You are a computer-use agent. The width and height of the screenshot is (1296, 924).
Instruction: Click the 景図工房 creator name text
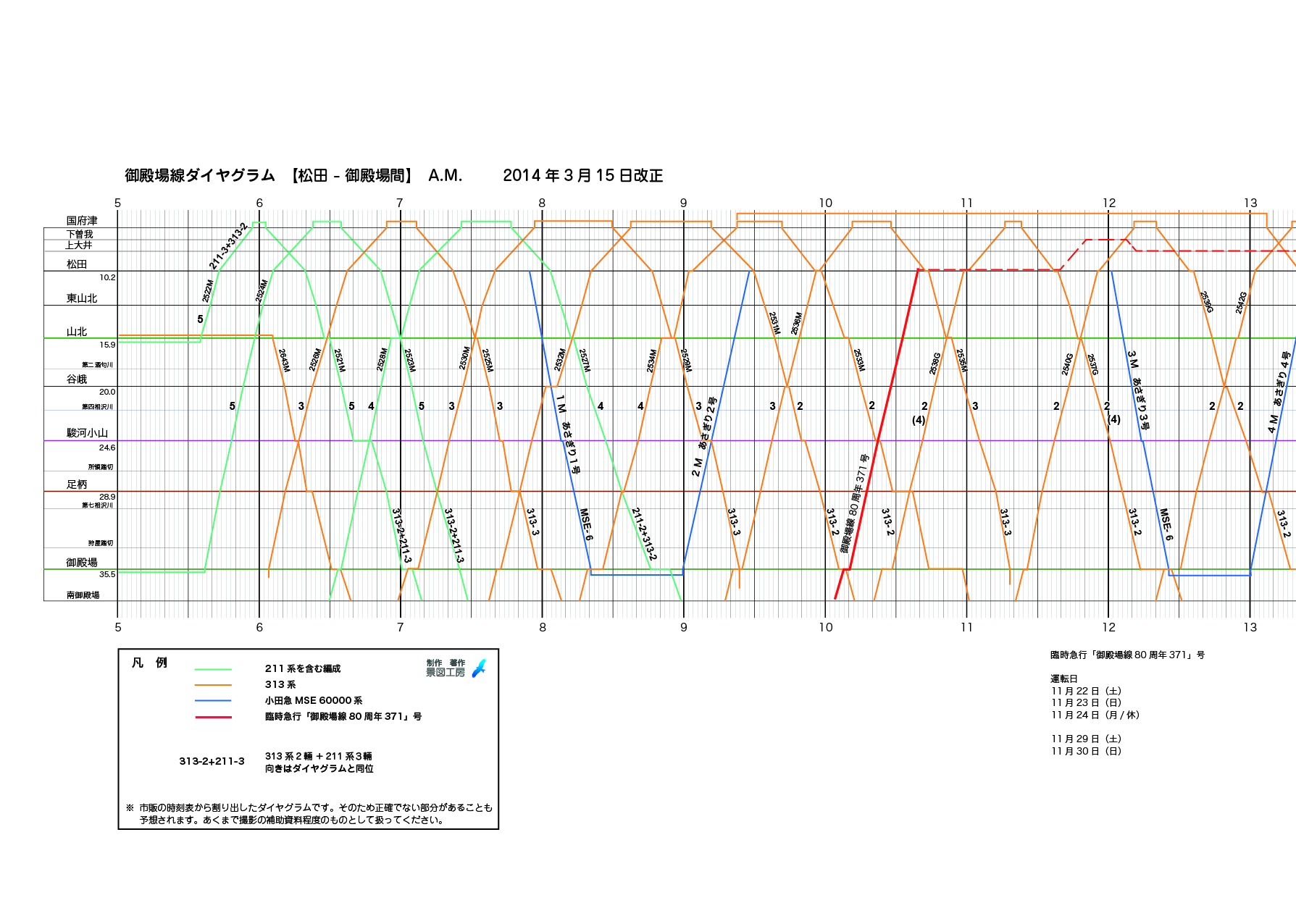point(445,673)
